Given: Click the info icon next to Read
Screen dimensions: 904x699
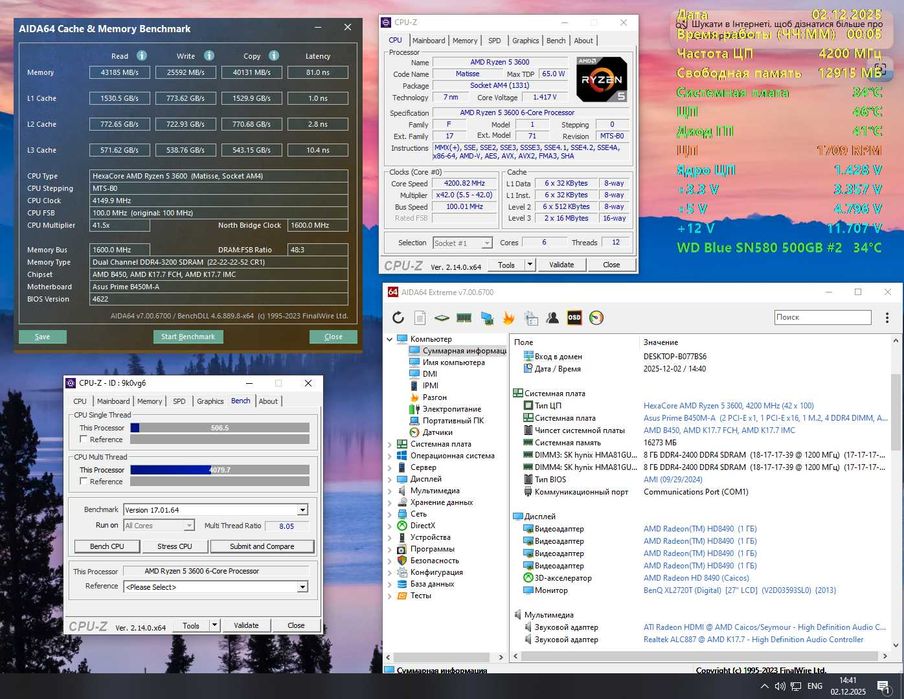Looking at the screenshot, I should (x=142, y=56).
